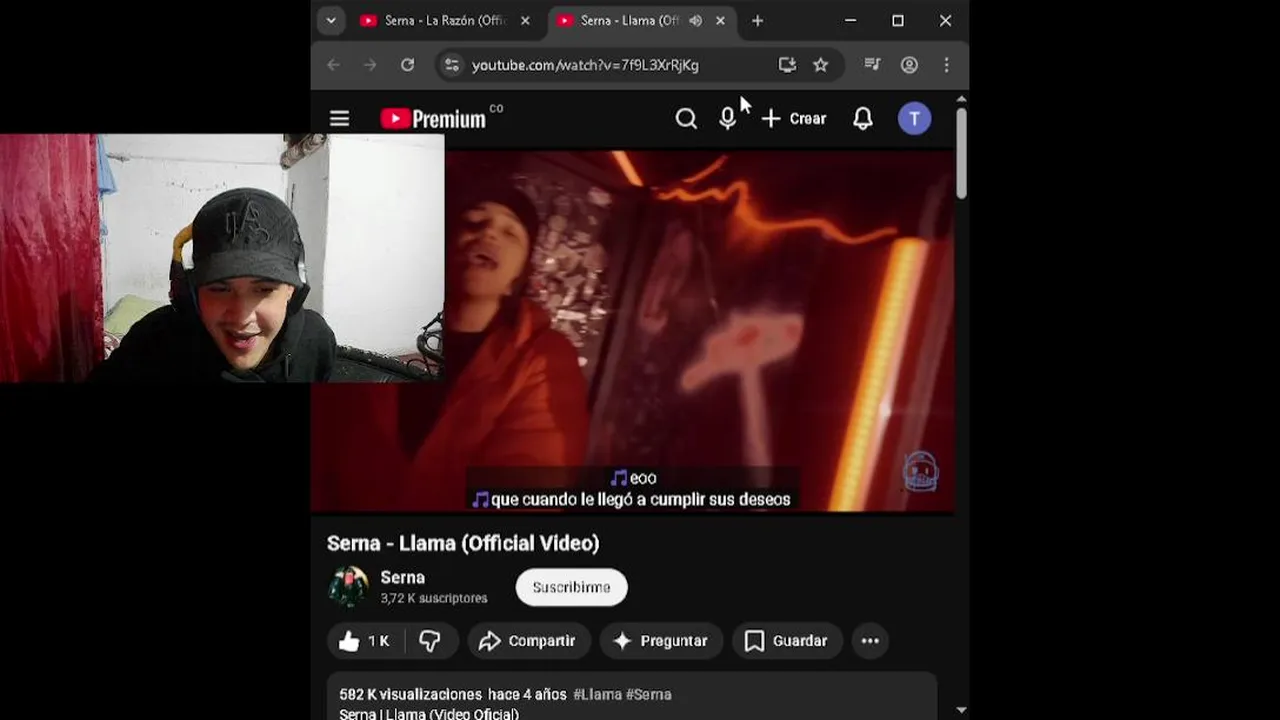Open the account avatar T menu
This screenshot has width=1280, height=720.
pos(914,119)
